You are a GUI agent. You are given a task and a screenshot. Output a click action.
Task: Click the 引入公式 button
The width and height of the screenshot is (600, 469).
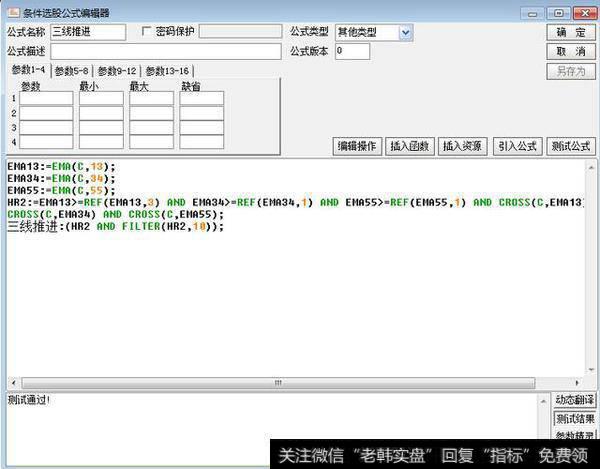point(518,146)
